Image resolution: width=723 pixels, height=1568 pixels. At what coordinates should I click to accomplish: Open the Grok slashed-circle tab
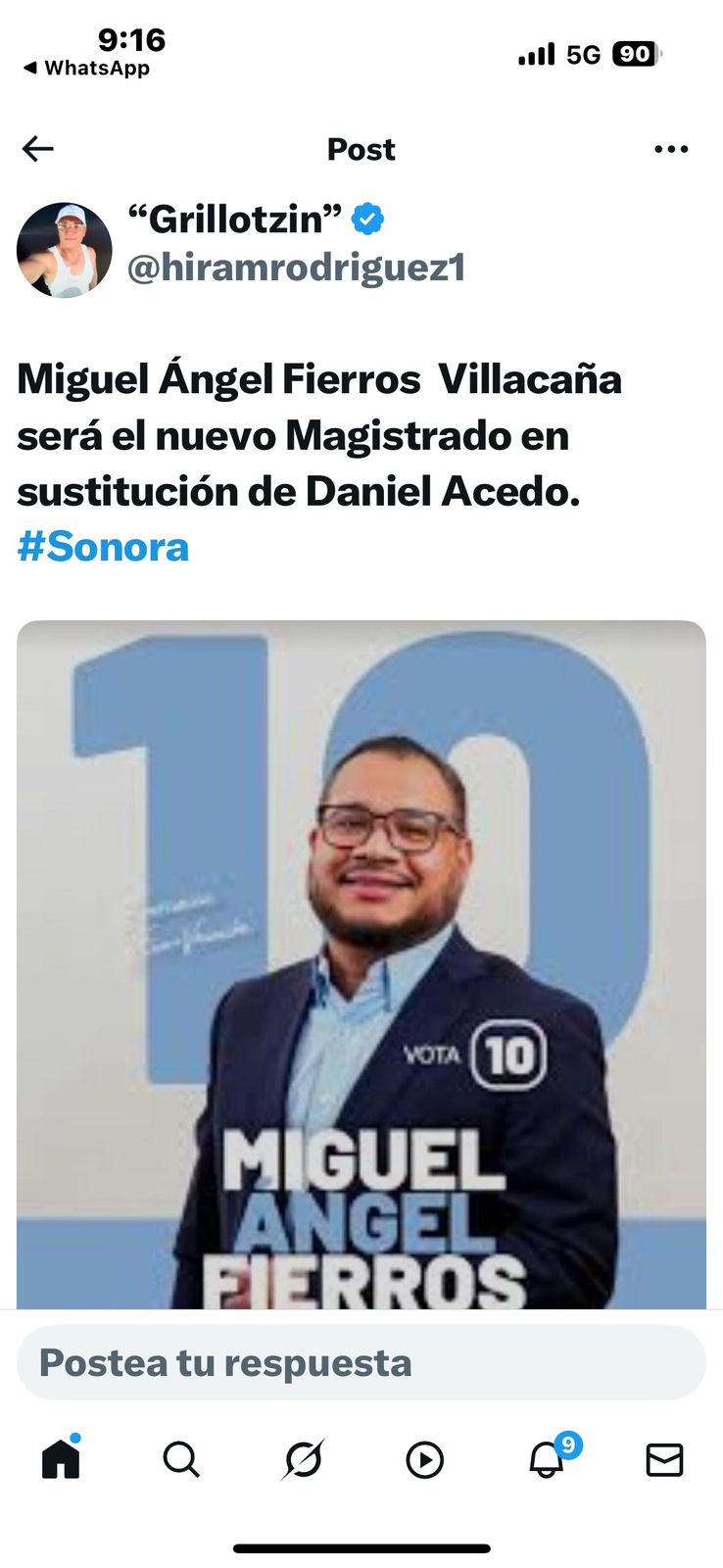coord(303,1459)
